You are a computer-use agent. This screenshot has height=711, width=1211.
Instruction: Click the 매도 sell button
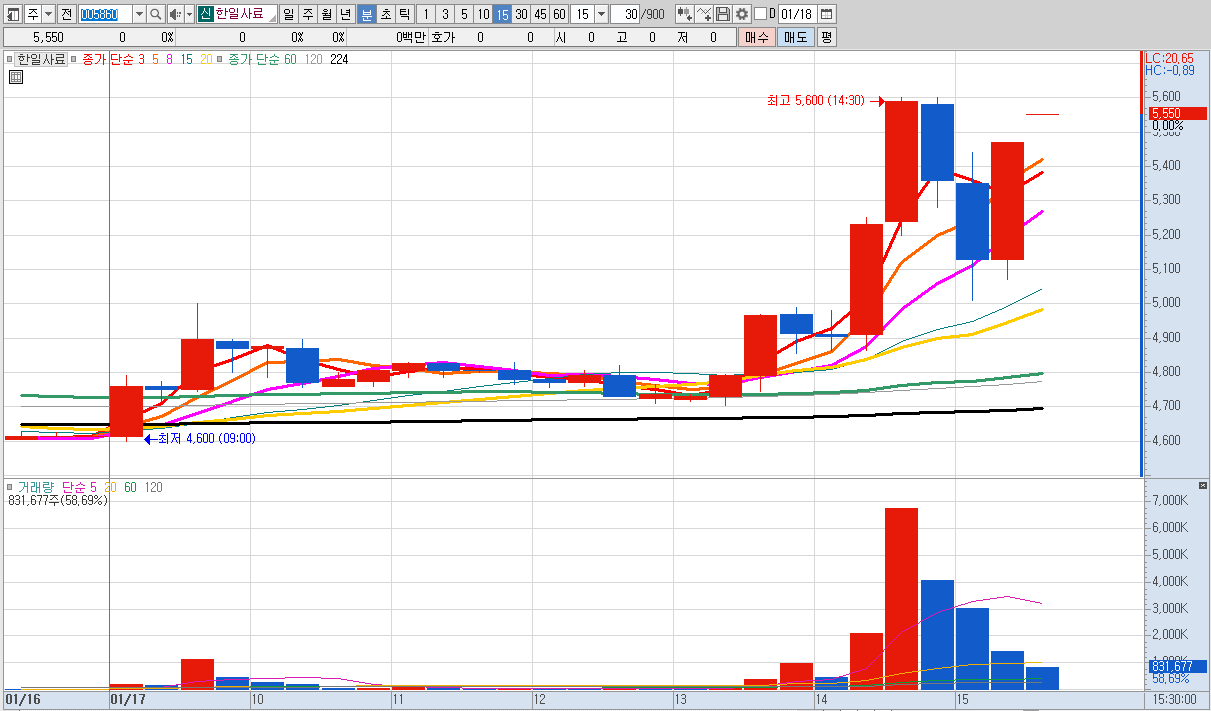(x=795, y=37)
